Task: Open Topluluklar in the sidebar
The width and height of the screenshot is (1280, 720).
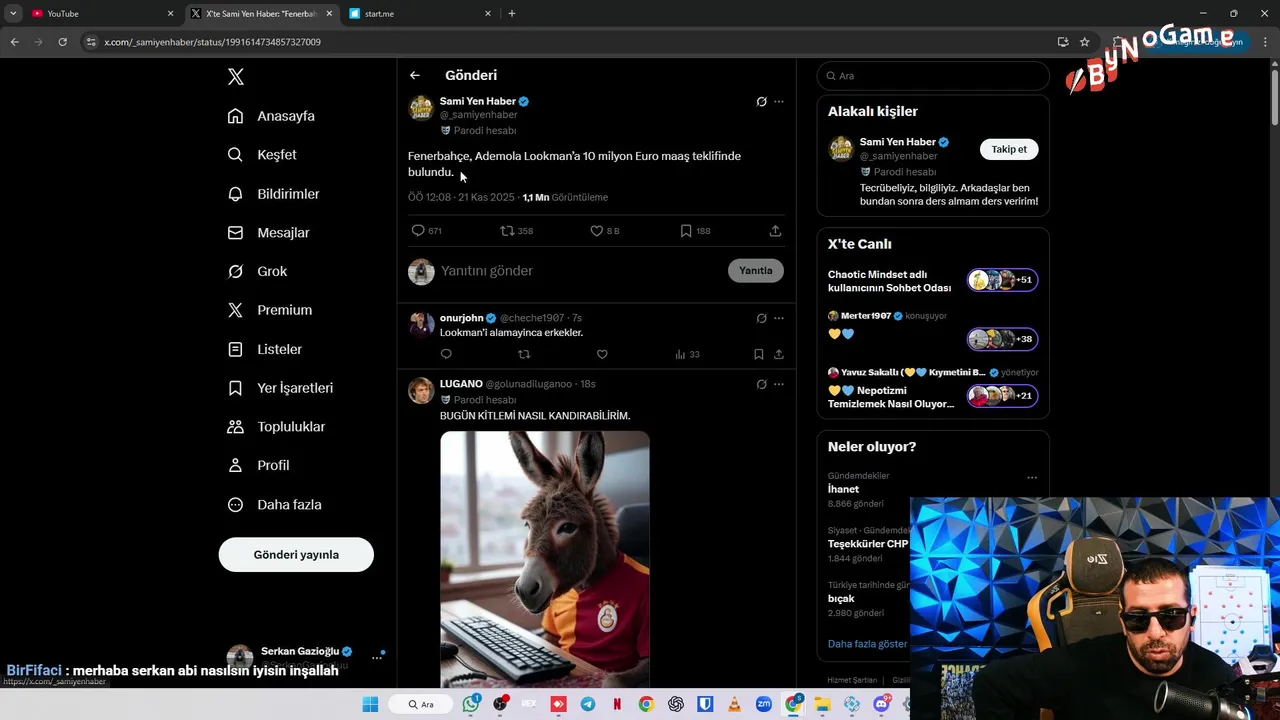Action: [x=276, y=427]
